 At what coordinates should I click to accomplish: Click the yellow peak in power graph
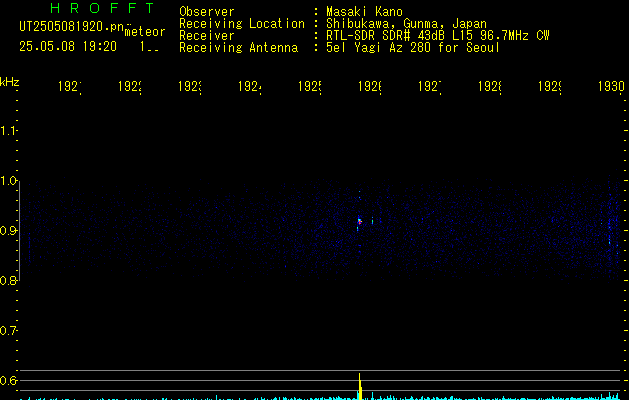coord(360,386)
